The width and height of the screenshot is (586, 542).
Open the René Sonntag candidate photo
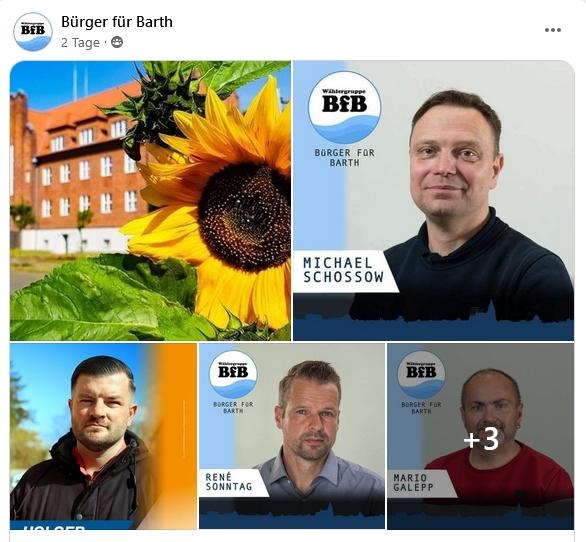click(x=292, y=436)
